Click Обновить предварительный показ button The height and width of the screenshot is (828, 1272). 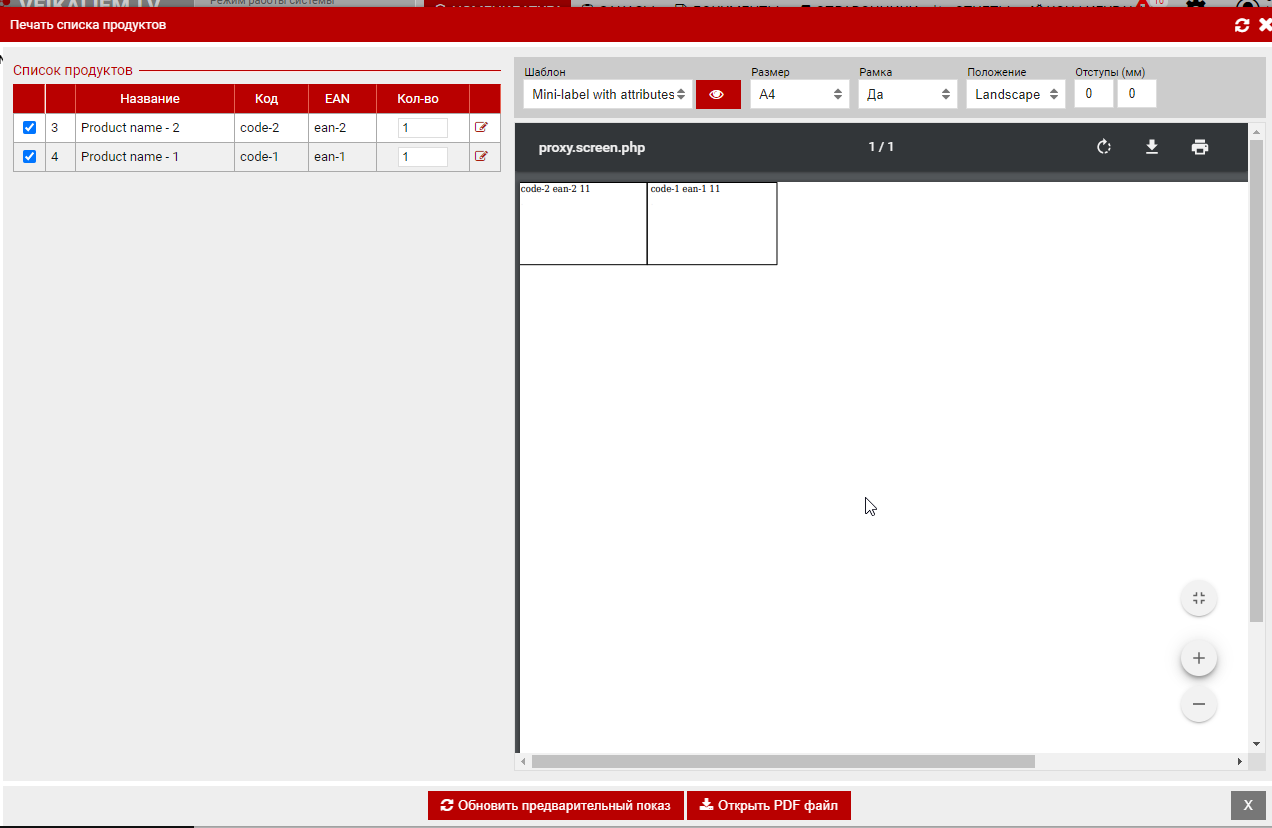(555, 805)
